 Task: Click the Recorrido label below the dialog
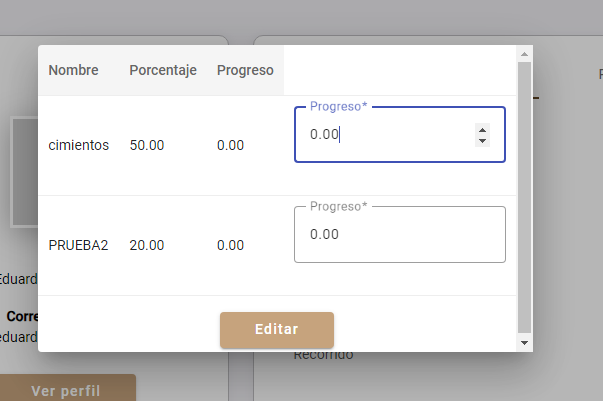pyautogui.click(x=323, y=355)
